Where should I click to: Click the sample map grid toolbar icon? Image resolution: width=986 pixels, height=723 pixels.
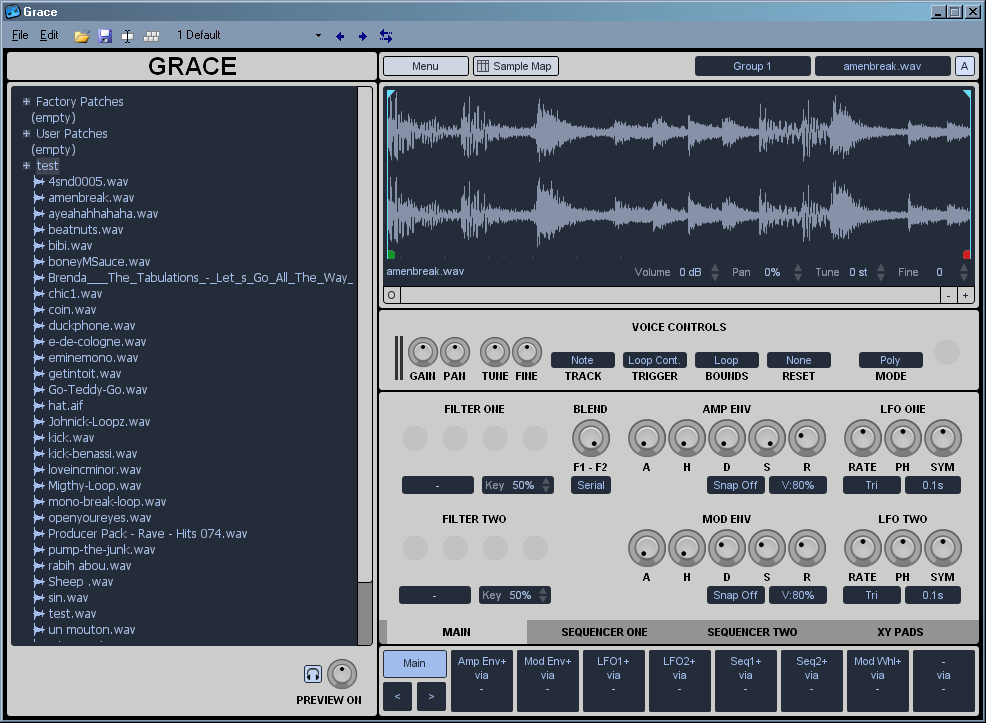coord(151,34)
